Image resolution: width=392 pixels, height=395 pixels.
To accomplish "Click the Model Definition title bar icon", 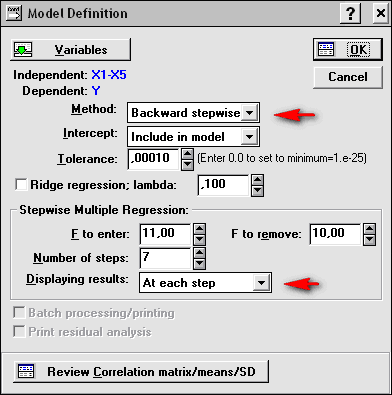I will [14, 13].
